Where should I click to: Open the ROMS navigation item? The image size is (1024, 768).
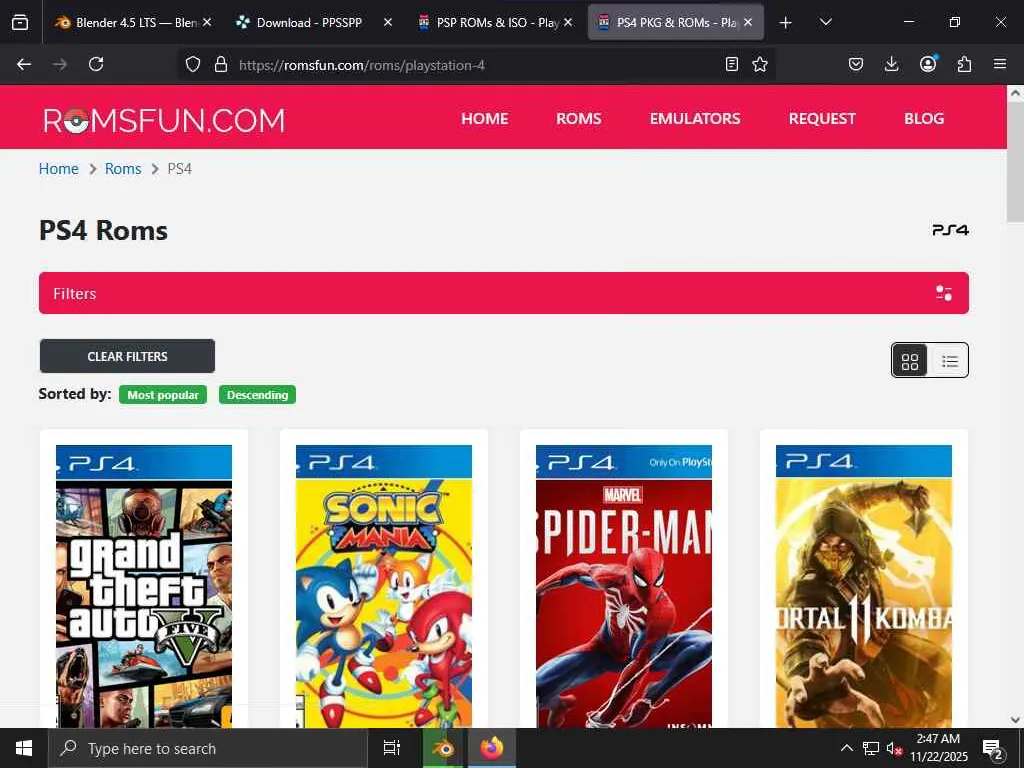pos(579,119)
